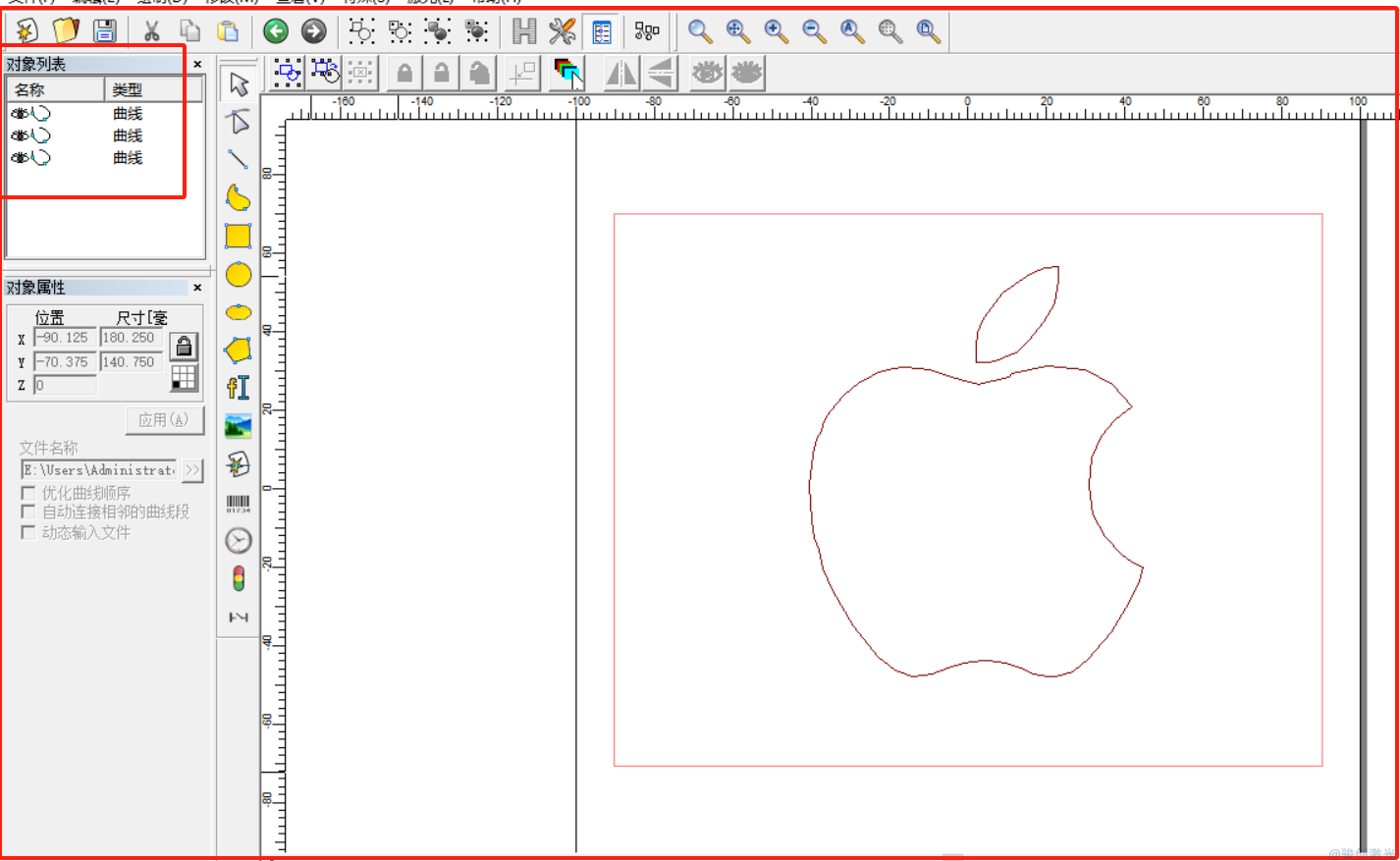Toggle the size aspect-ratio lock button
The width and height of the screenshot is (1400, 861).
click(x=184, y=346)
